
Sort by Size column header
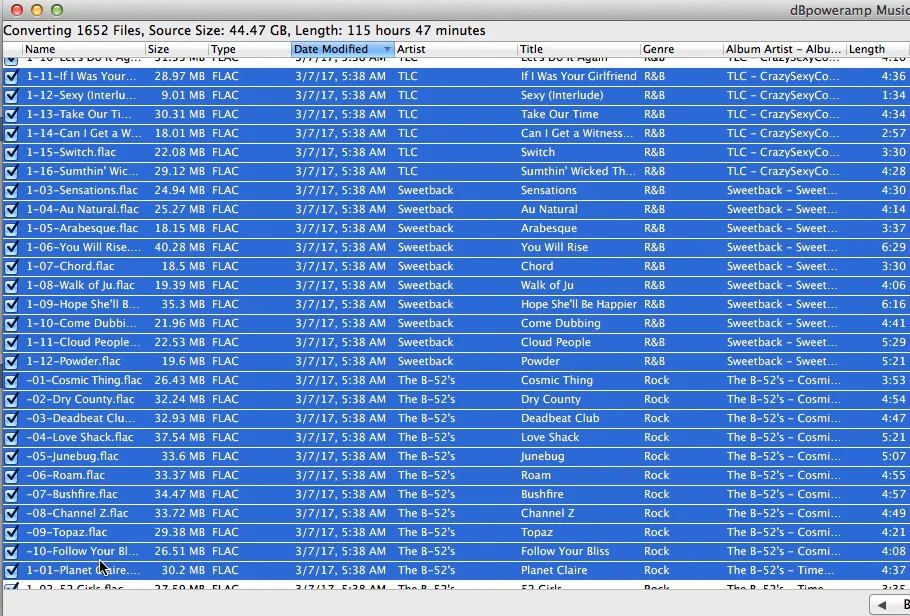176,49
